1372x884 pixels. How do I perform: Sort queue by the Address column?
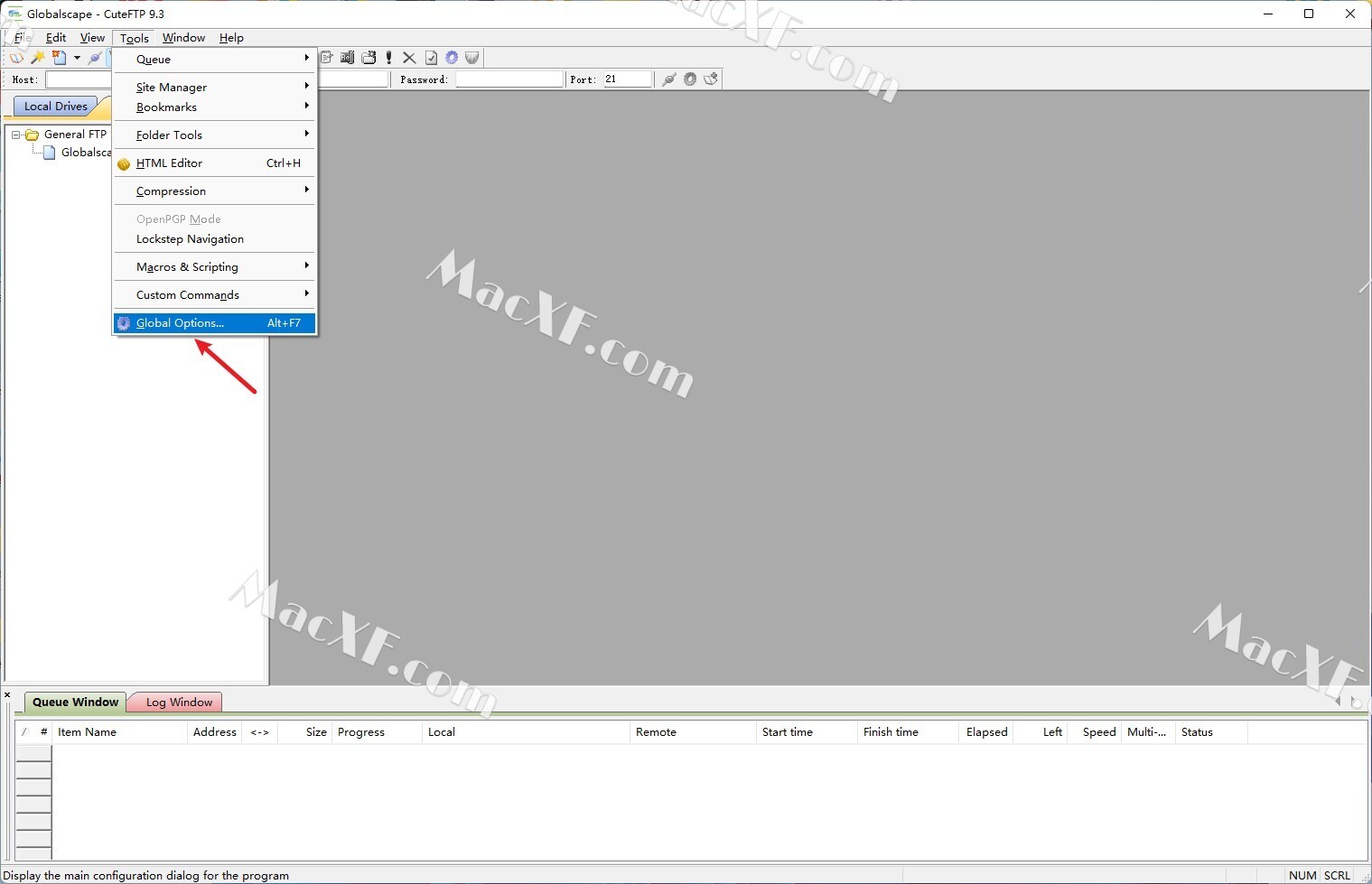[x=215, y=732]
